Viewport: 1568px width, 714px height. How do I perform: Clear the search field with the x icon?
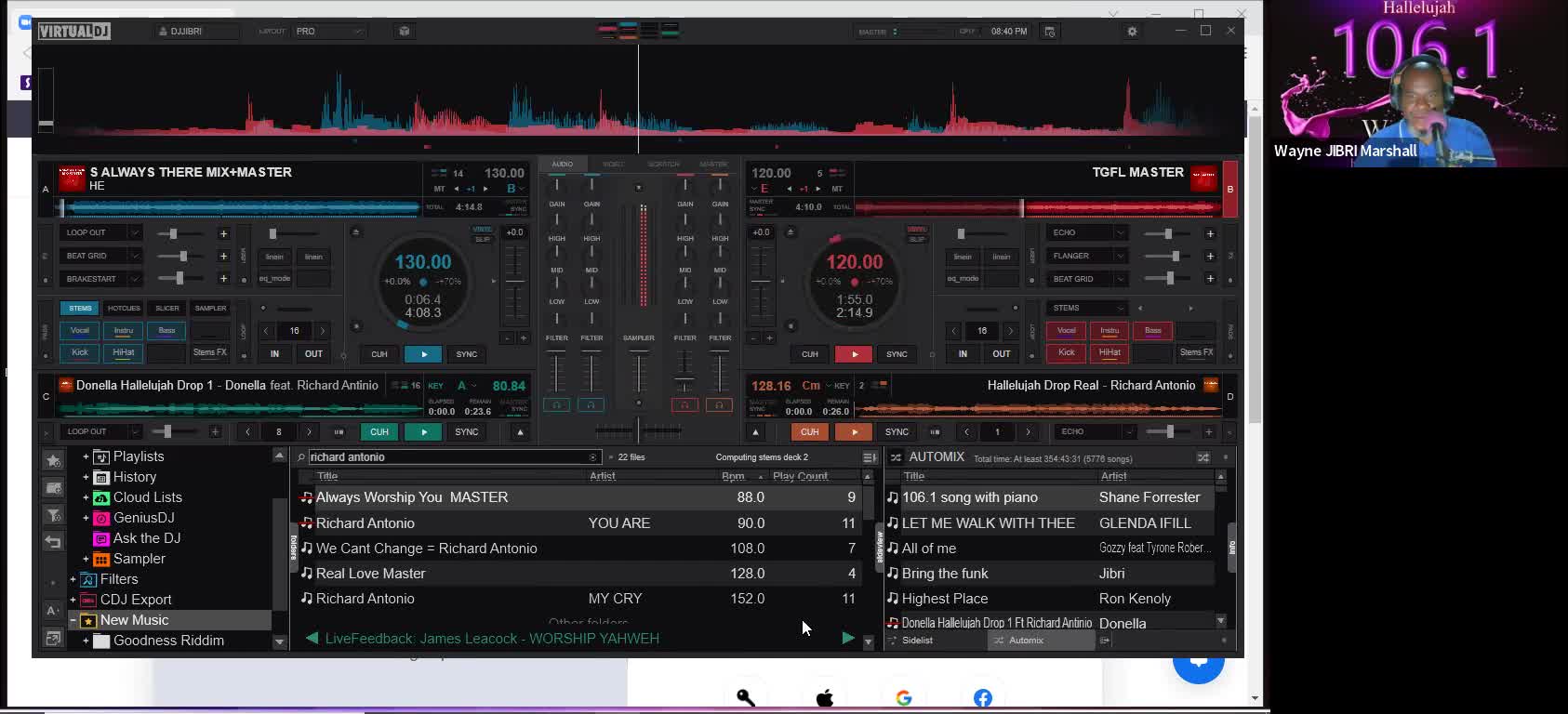click(592, 457)
